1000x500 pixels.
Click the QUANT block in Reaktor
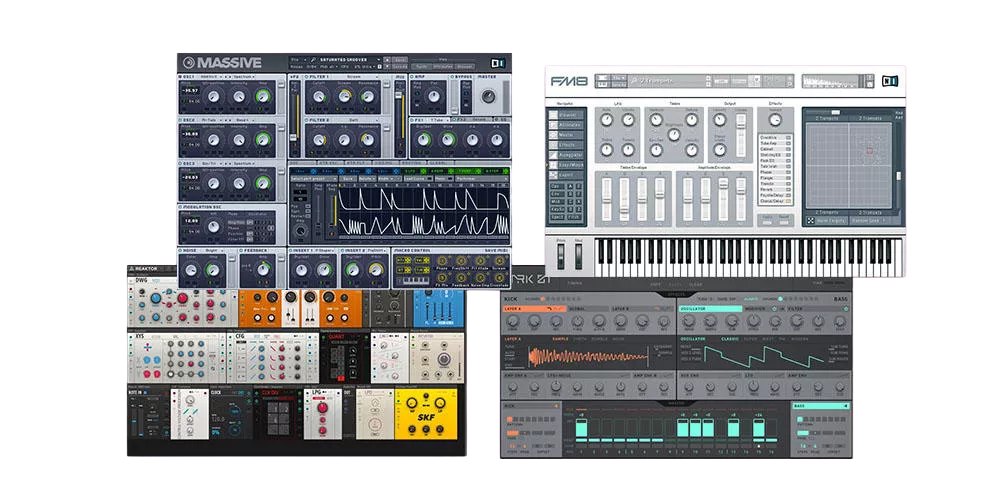[x=344, y=357]
